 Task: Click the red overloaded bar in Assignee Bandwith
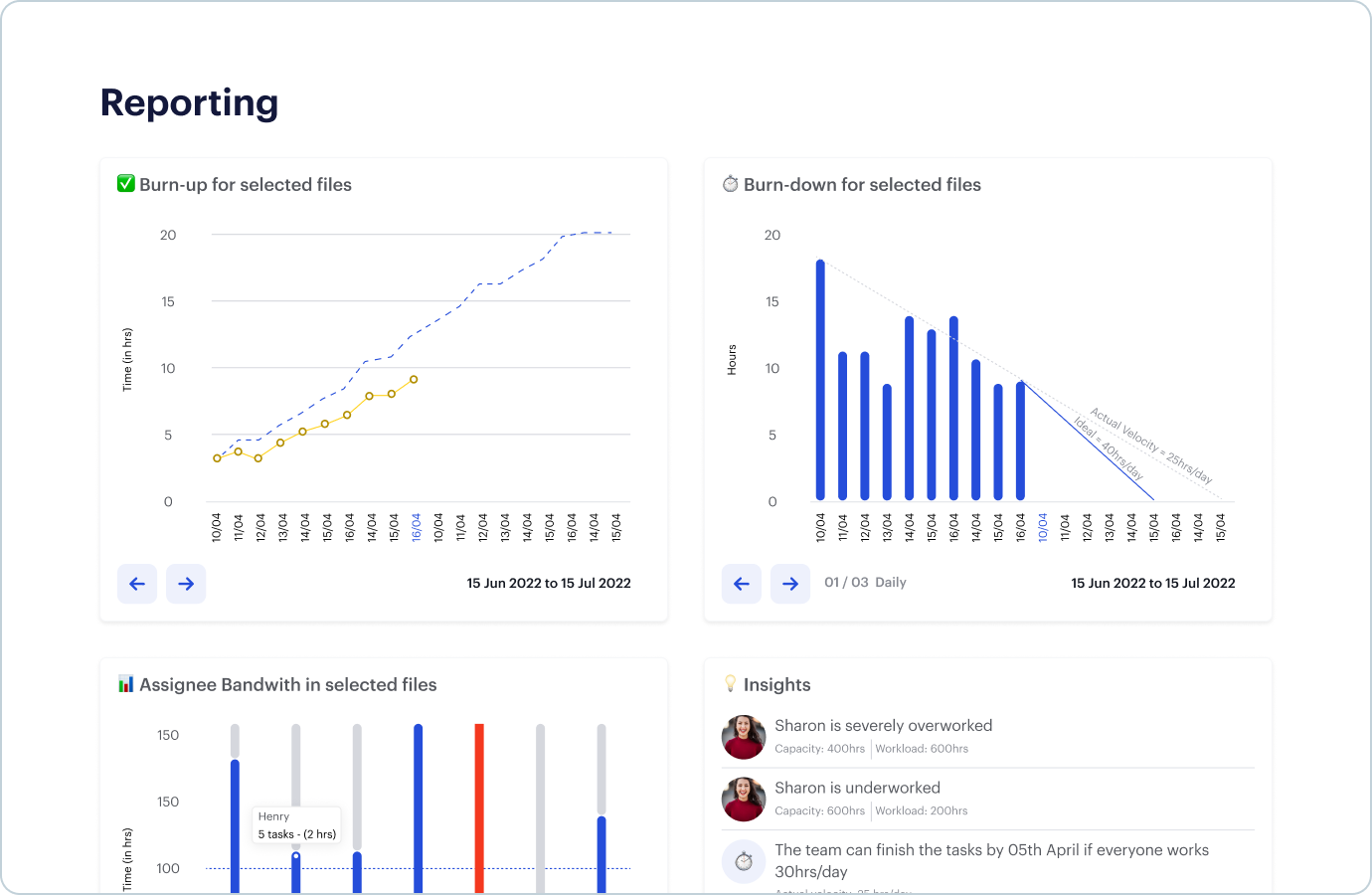(x=479, y=807)
